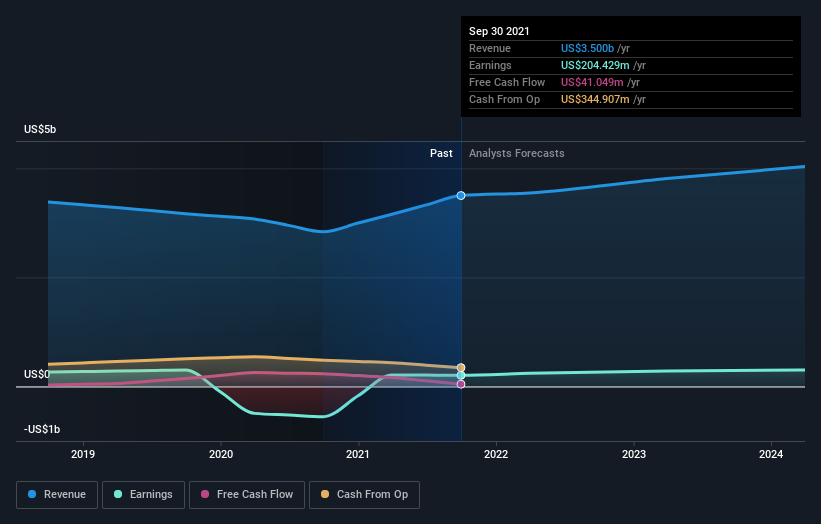Click the US$0 y-axis label
Screen dimensions: 821x524
click(x=37, y=374)
